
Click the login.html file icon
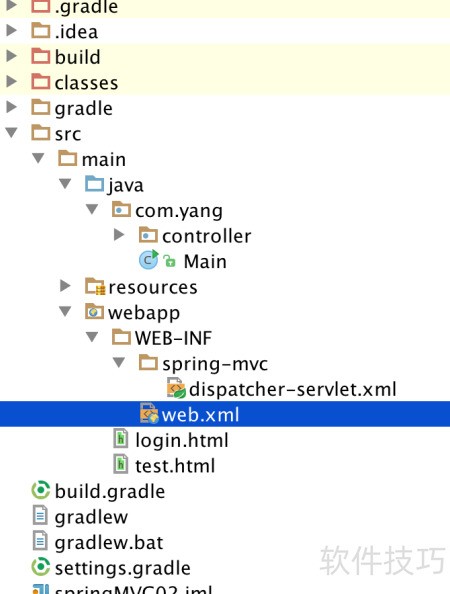[x=121, y=439]
